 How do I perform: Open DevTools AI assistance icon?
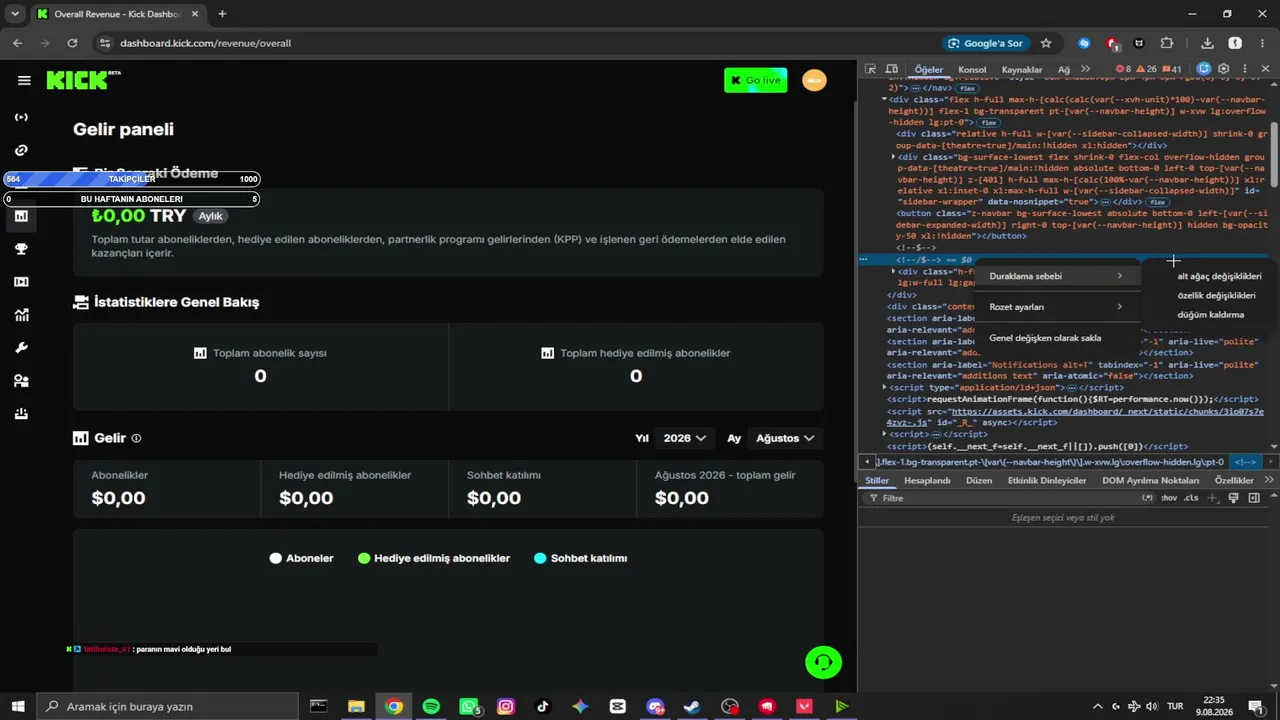coord(1203,69)
